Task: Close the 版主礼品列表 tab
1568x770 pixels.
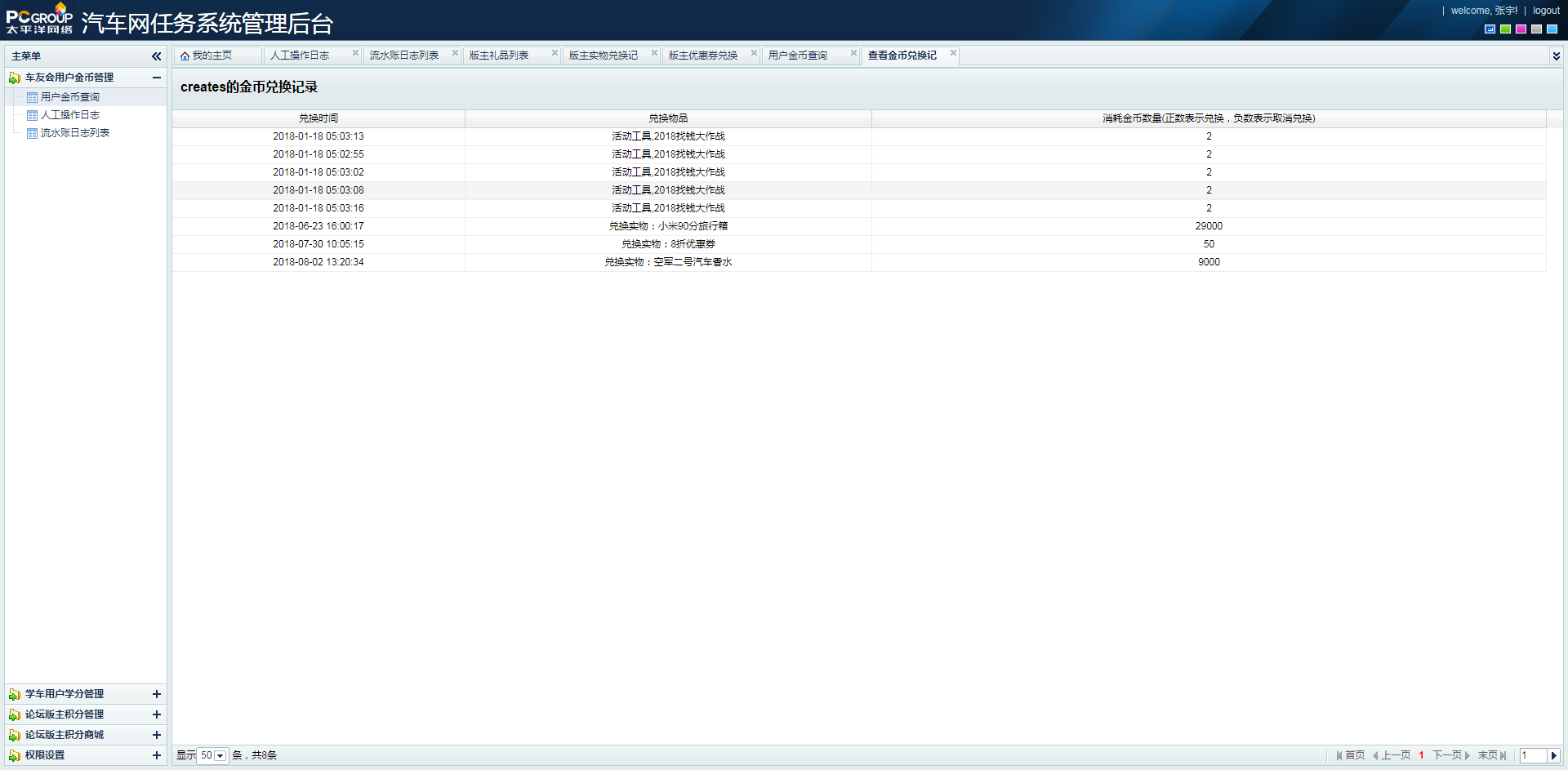Action: pos(555,53)
